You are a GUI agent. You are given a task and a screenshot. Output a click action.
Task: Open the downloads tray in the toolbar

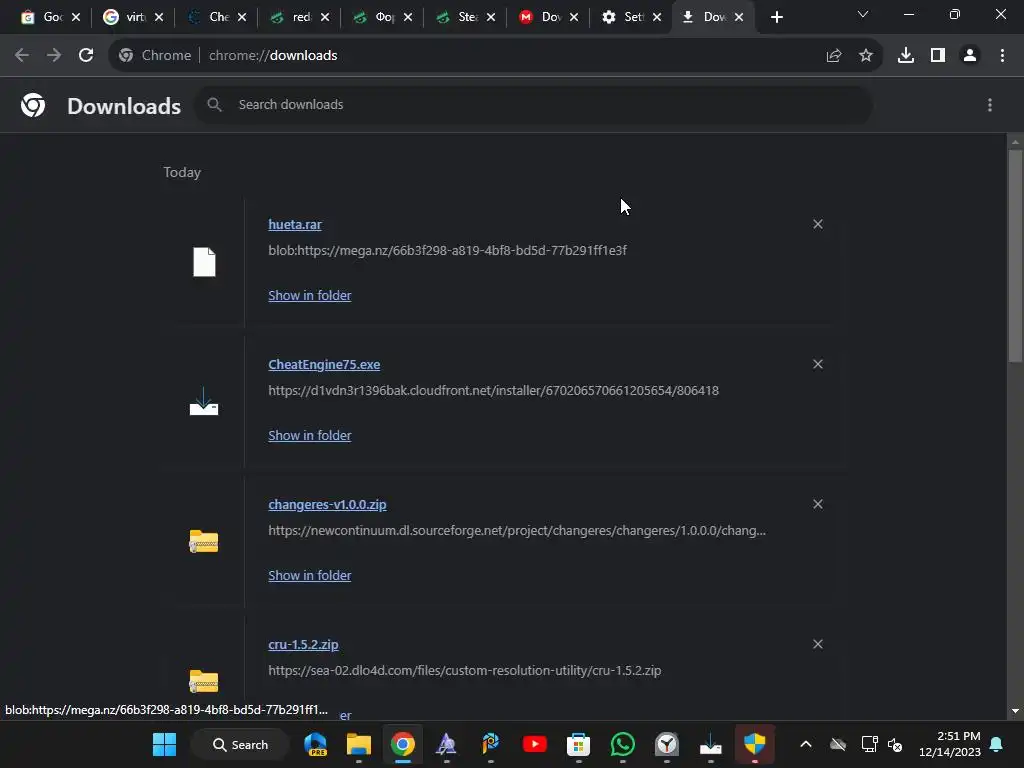click(x=906, y=56)
